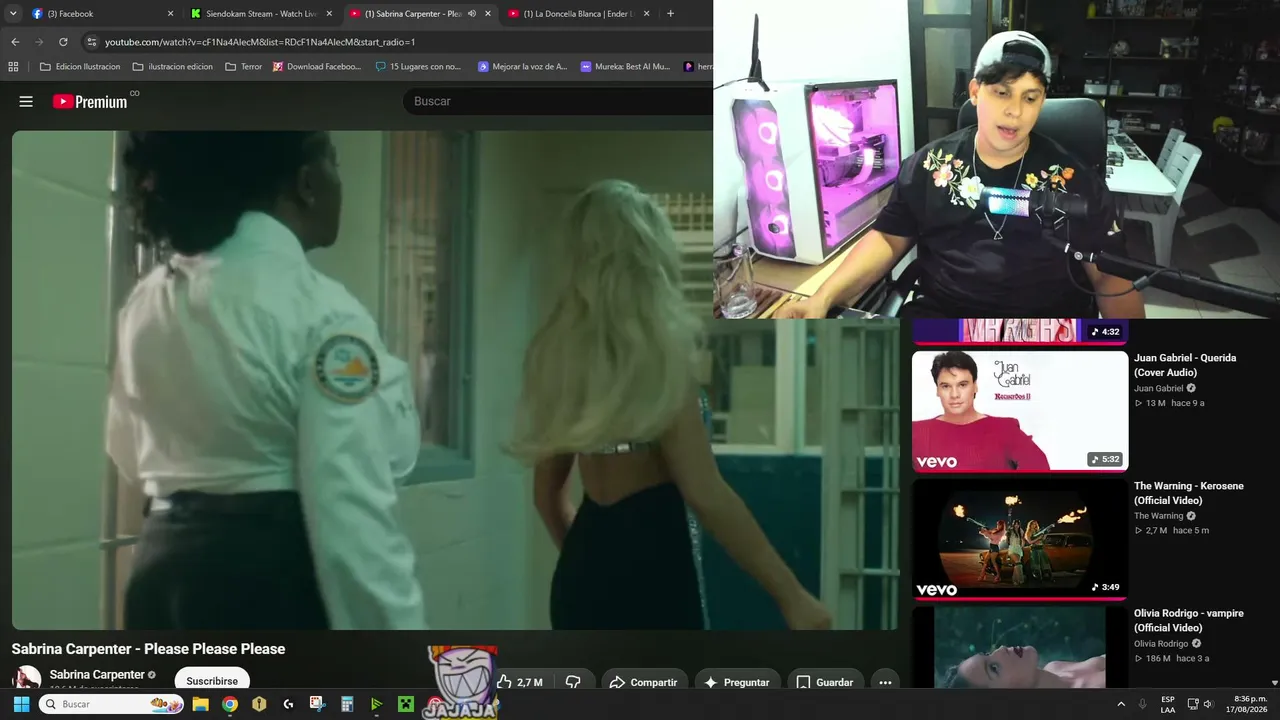Expand the tab search dropdown arrow
The height and width of the screenshot is (720, 1280).
[13, 14]
